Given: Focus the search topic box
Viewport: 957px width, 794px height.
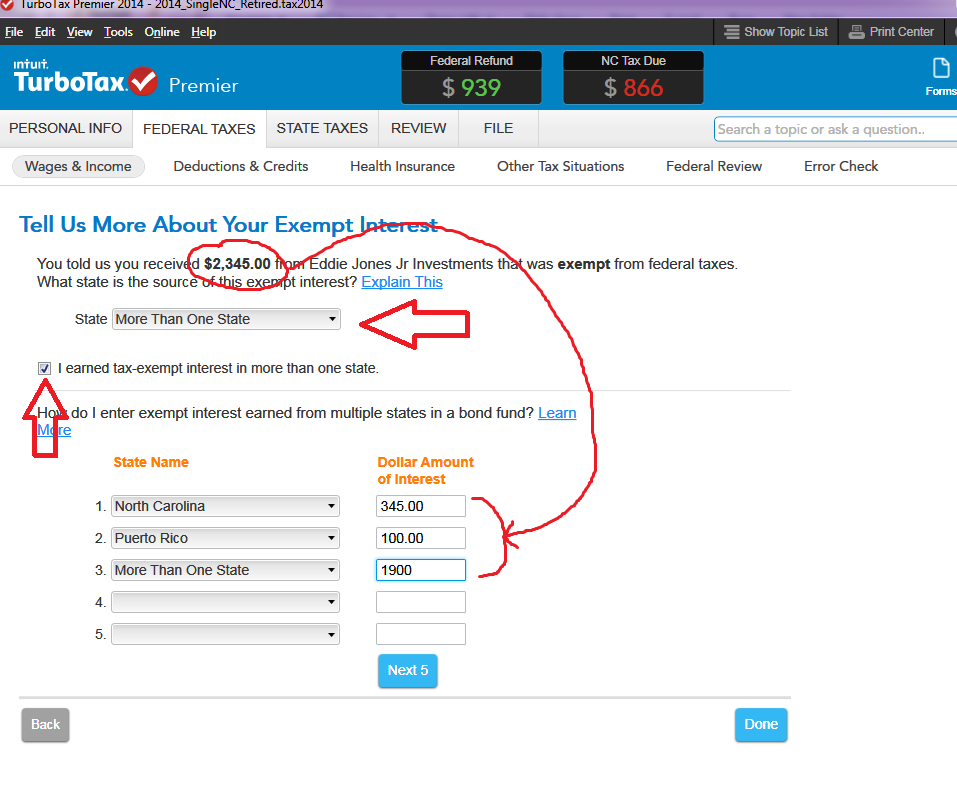Looking at the screenshot, I should pos(833,129).
